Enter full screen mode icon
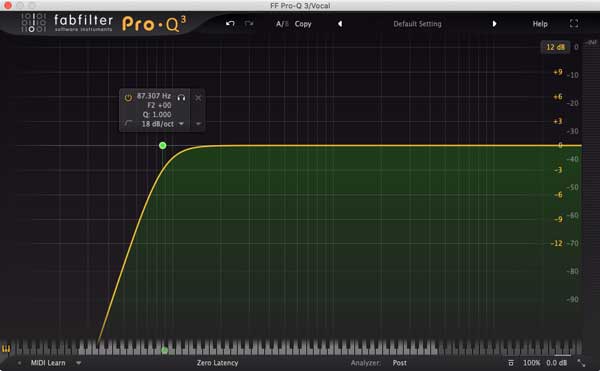This screenshot has width=600, height=371. pyautogui.click(x=574, y=23)
